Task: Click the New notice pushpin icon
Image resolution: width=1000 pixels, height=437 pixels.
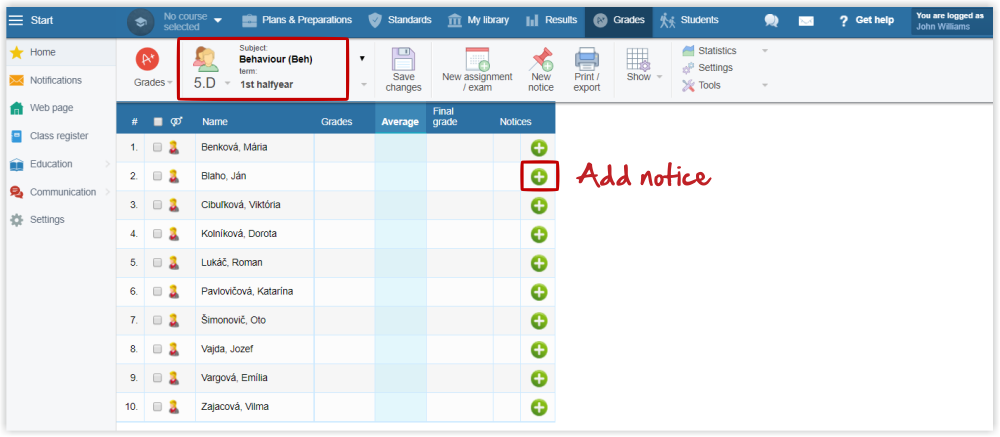Action: coord(541,59)
